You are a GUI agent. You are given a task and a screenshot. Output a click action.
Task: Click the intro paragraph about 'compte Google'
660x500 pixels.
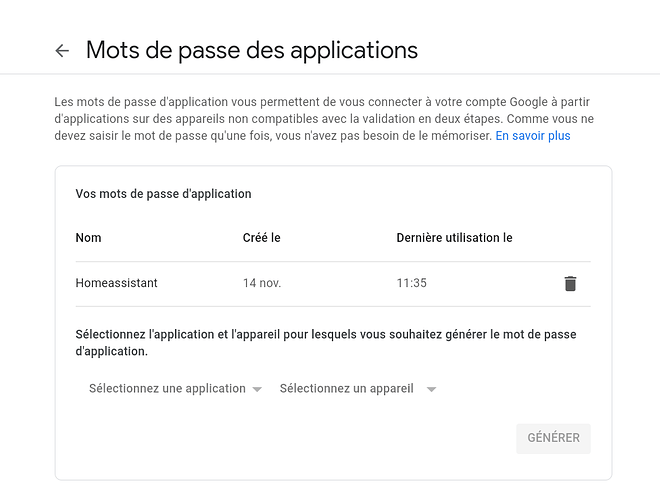tap(324, 119)
